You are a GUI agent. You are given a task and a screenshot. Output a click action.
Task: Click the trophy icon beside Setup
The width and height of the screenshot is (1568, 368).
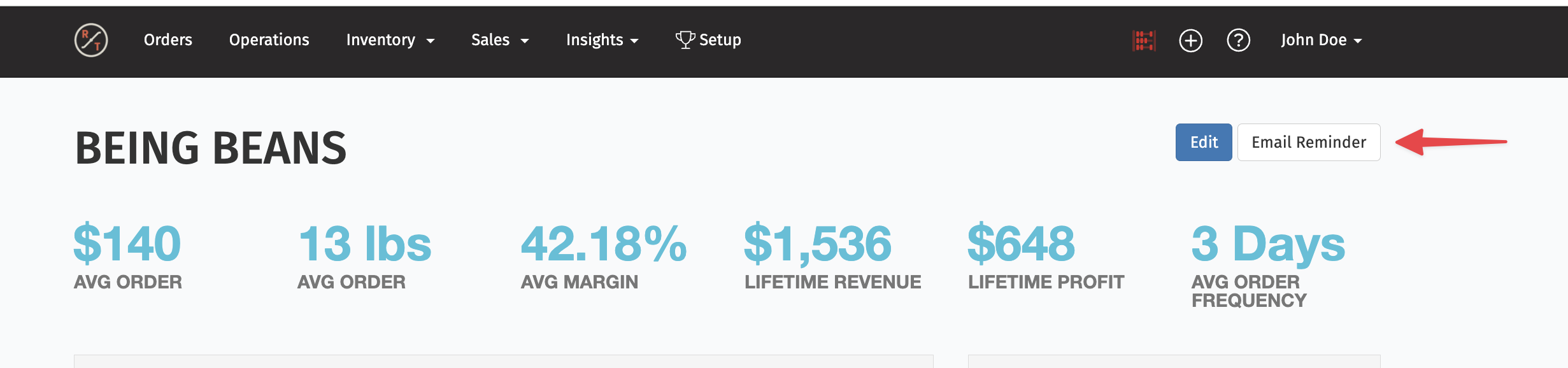(x=685, y=39)
